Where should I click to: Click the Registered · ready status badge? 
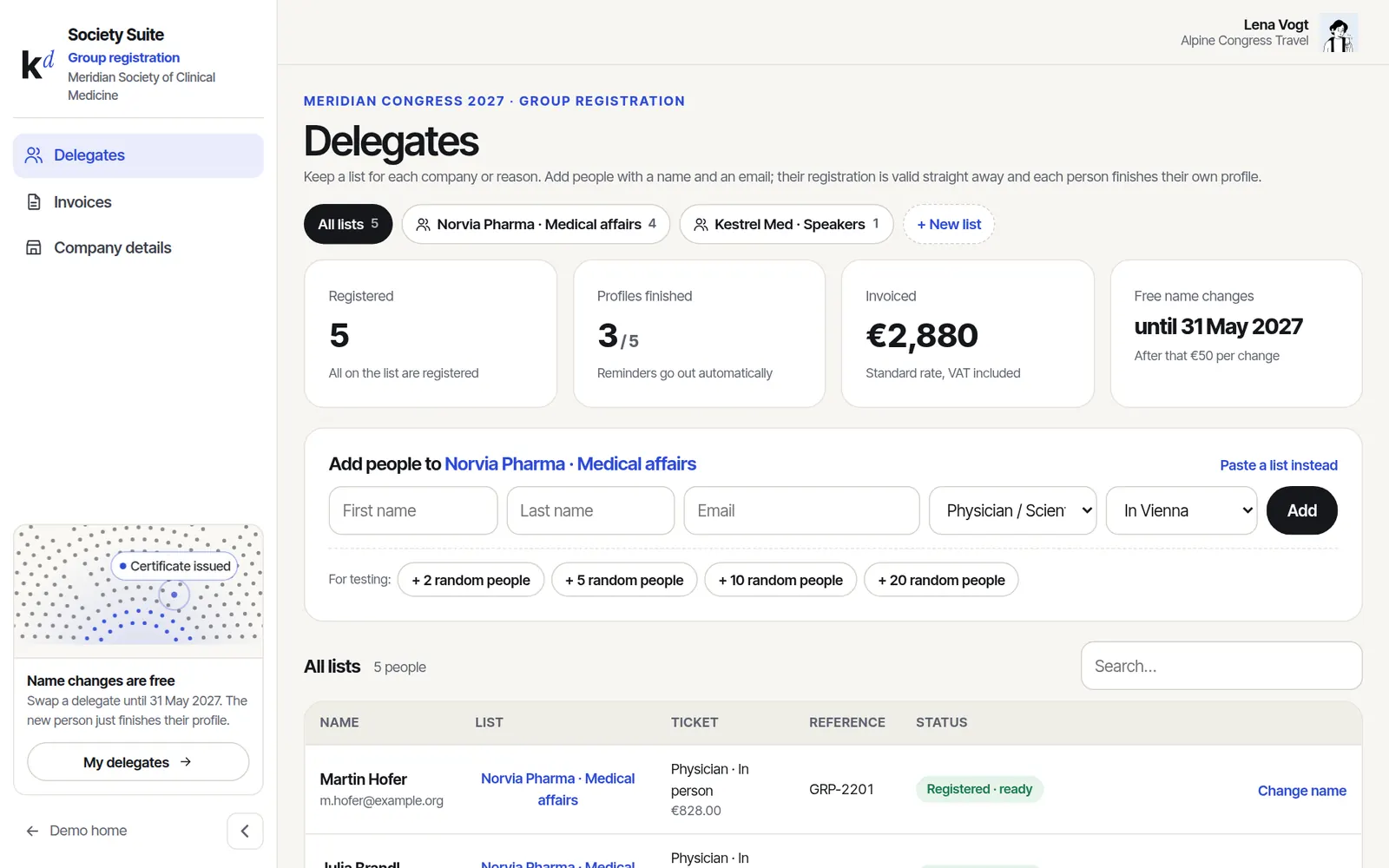(x=979, y=789)
